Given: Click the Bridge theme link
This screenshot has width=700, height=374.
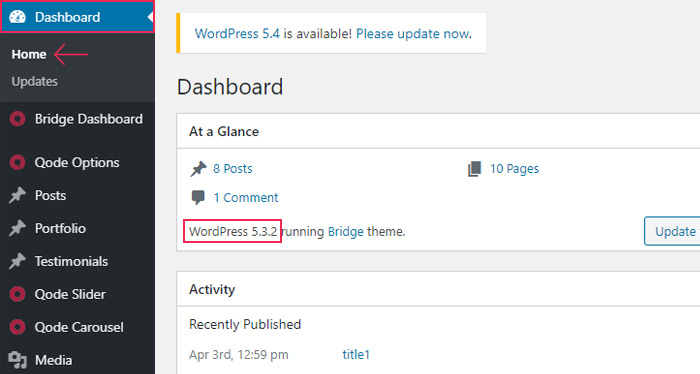Looking at the screenshot, I should (346, 232).
